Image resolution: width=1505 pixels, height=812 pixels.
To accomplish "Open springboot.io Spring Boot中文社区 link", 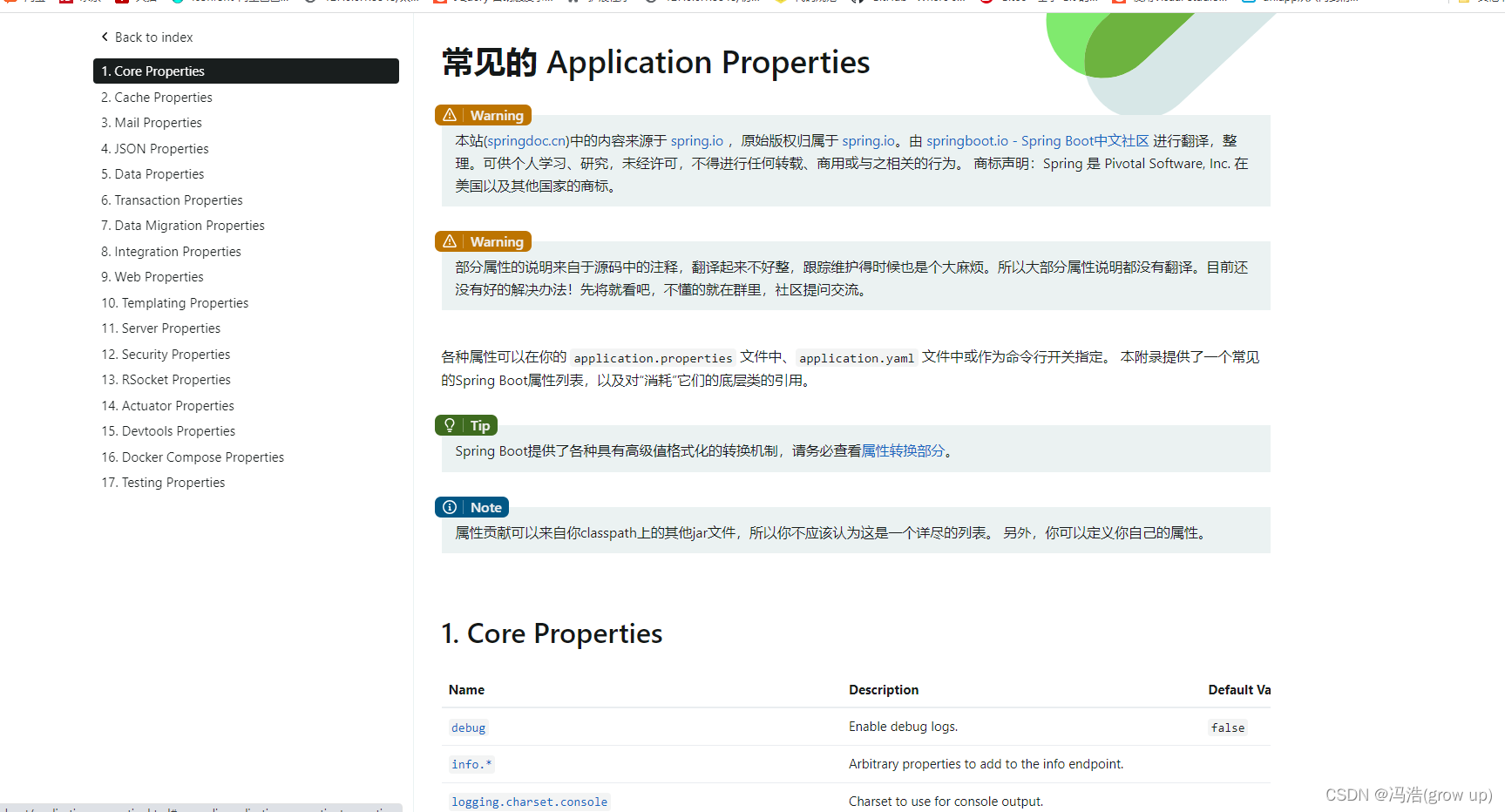I will coord(1037,141).
